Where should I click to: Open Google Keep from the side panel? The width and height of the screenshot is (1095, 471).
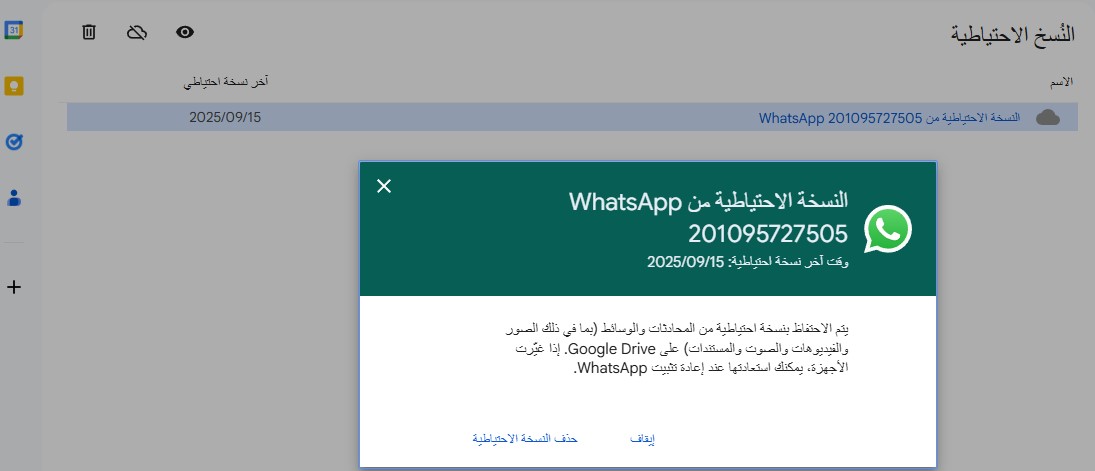click(14, 86)
